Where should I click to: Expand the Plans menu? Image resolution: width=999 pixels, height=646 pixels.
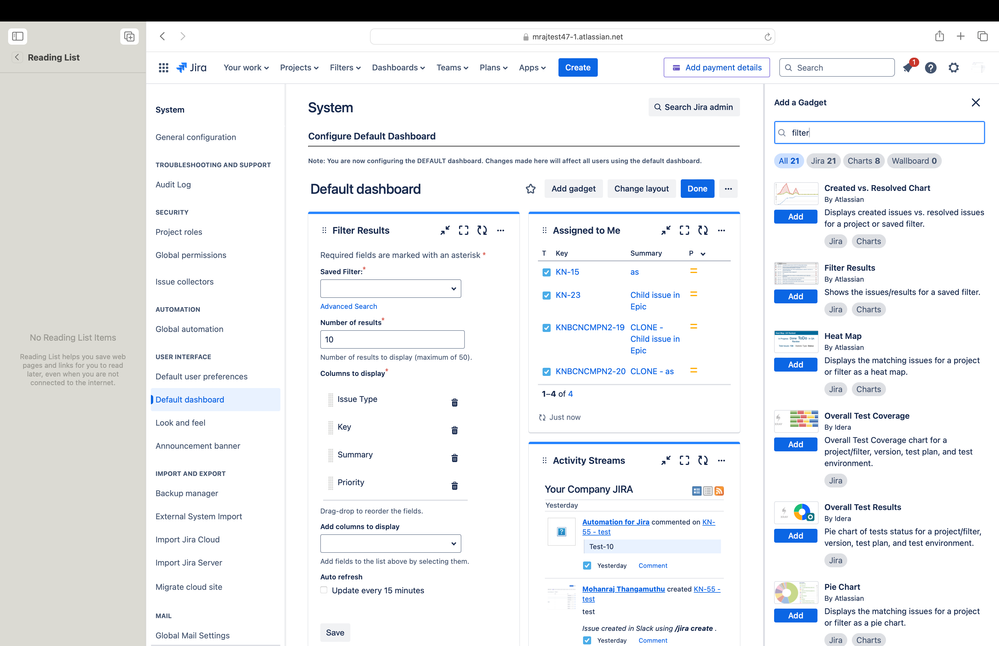pyautogui.click(x=493, y=68)
